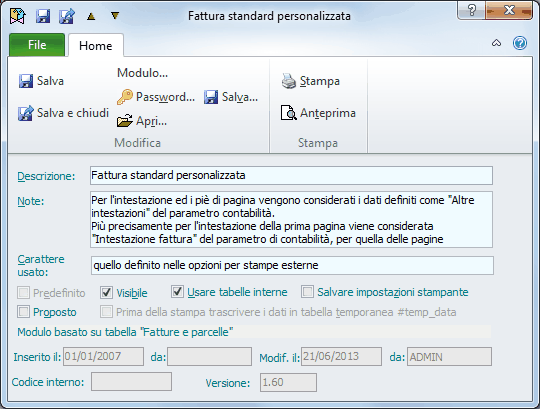Viewport: 540px width, 409px height.
Task: Uncheck Usare tabelle interne checkbox
Action: pyautogui.click(x=177, y=292)
